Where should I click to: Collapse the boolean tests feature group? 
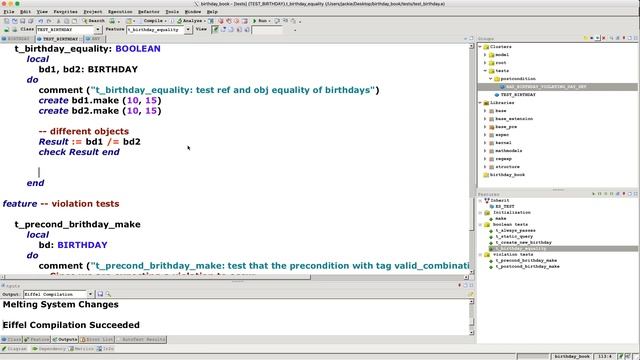[x=480, y=224]
